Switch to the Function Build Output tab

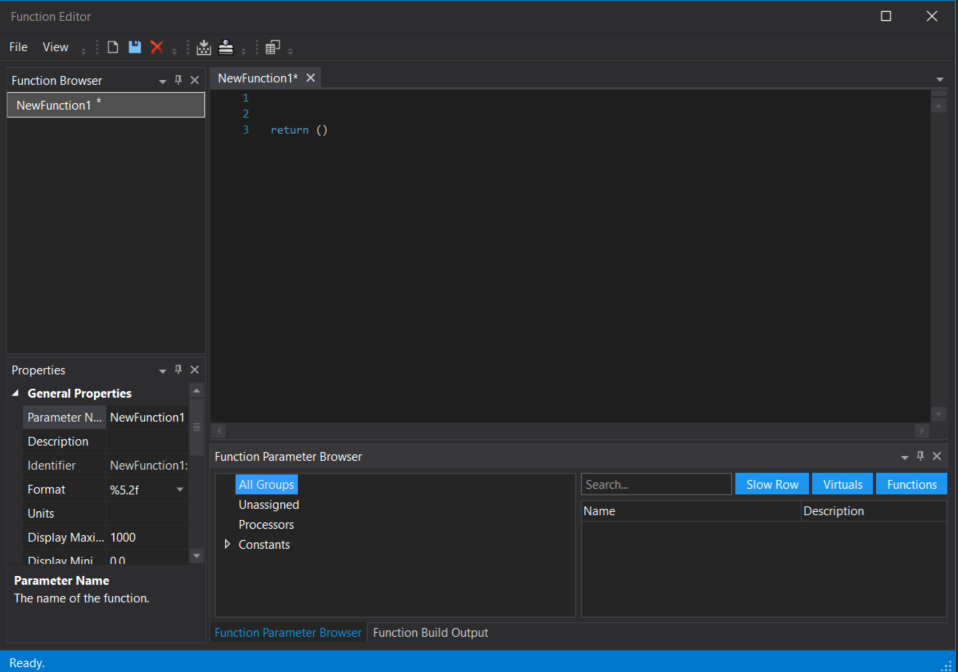click(x=428, y=632)
